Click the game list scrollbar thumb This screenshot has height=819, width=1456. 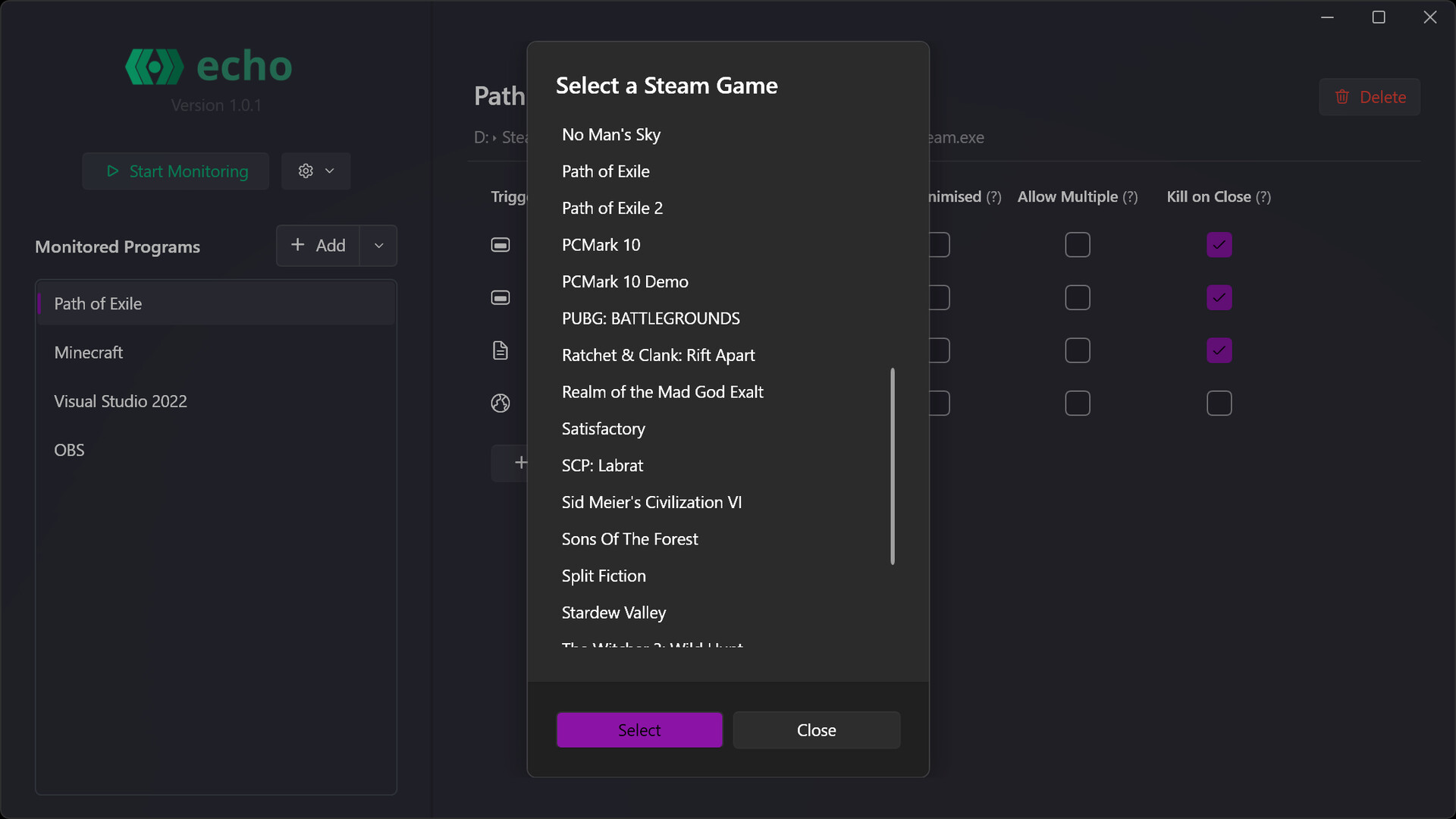pos(893,466)
